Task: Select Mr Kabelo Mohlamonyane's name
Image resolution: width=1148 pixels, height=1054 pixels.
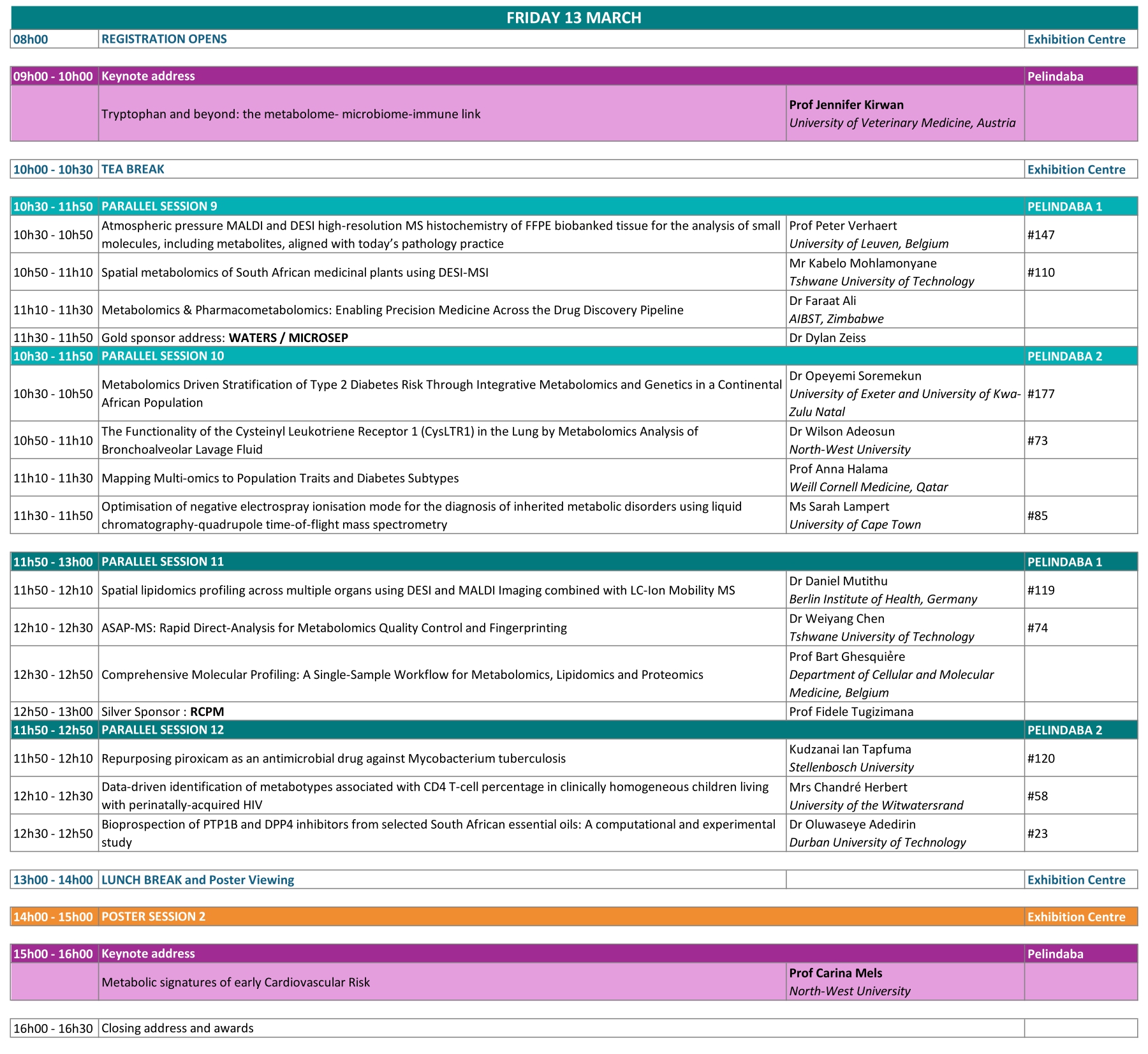Action: [x=862, y=263]
